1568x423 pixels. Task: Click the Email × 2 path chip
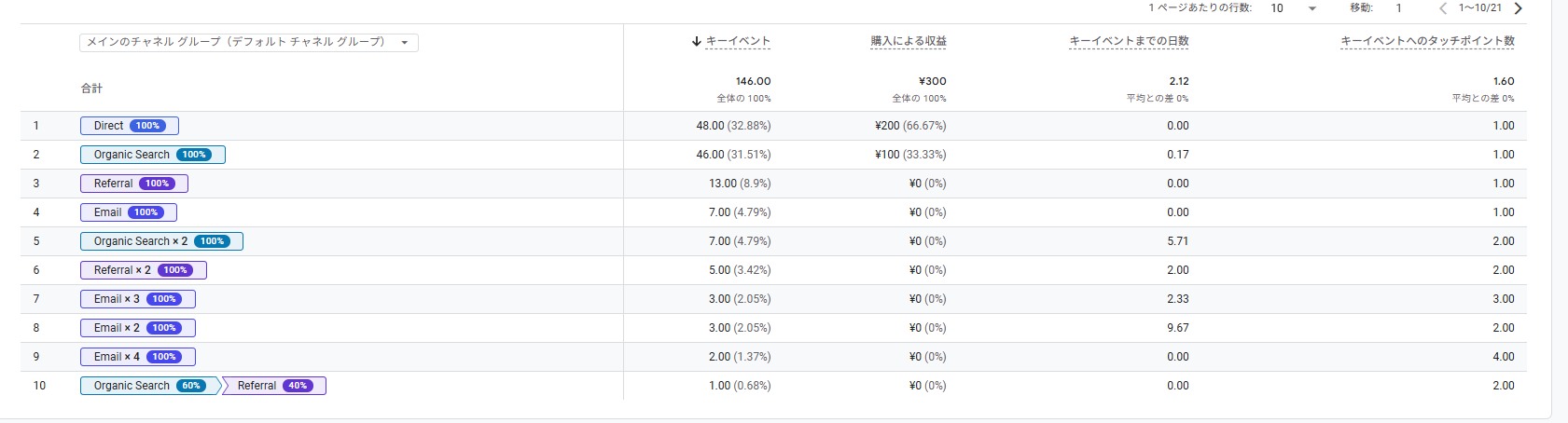click(138, 328)
